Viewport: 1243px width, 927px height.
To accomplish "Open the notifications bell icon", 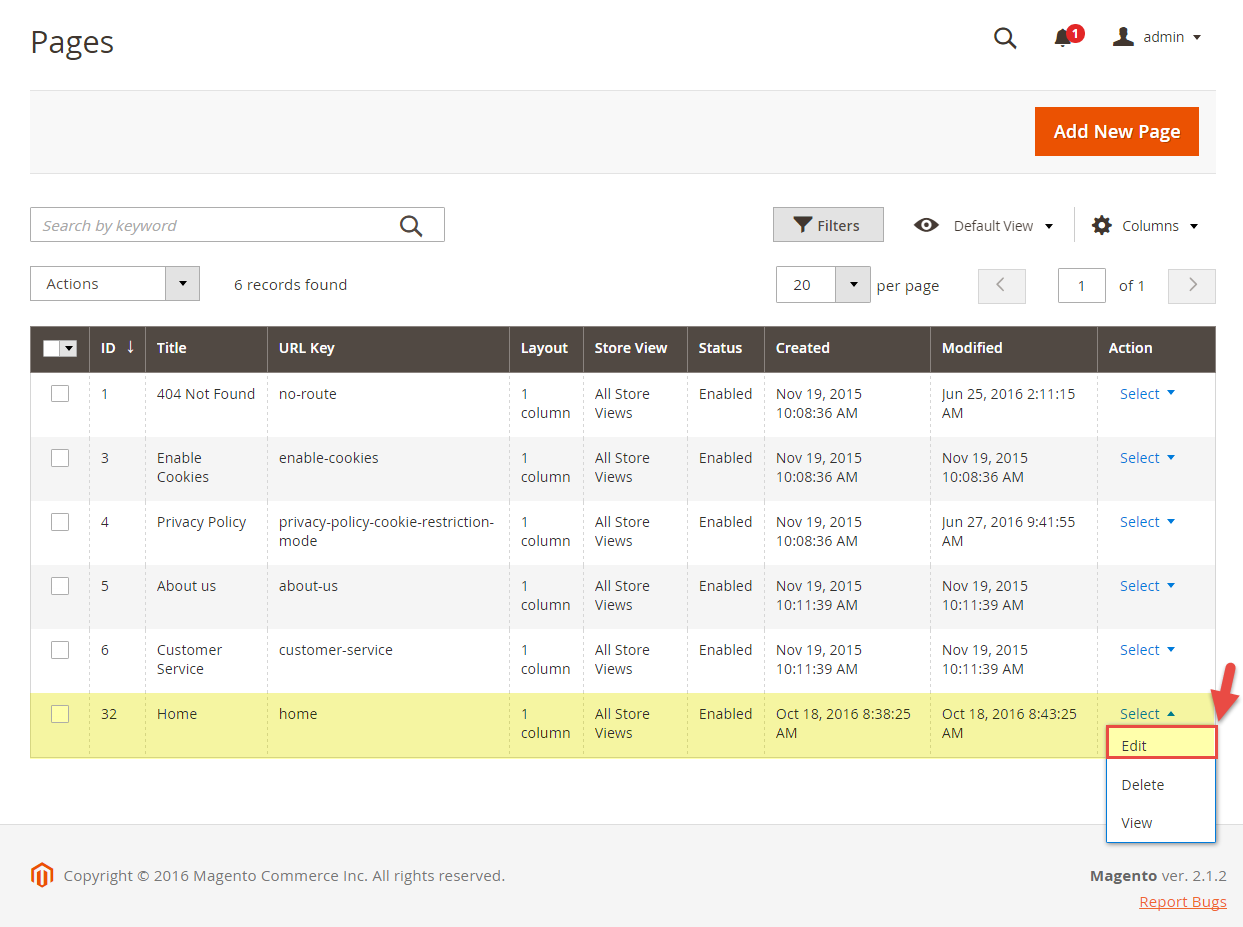I will coord(1063,38).
